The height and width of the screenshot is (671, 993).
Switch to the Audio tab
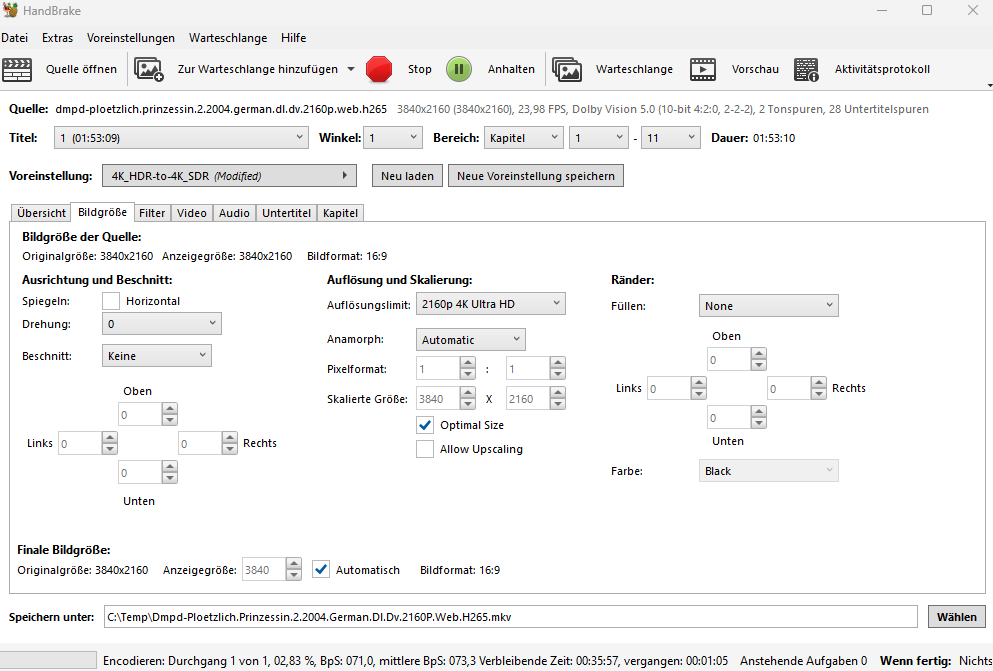point(234,213)
